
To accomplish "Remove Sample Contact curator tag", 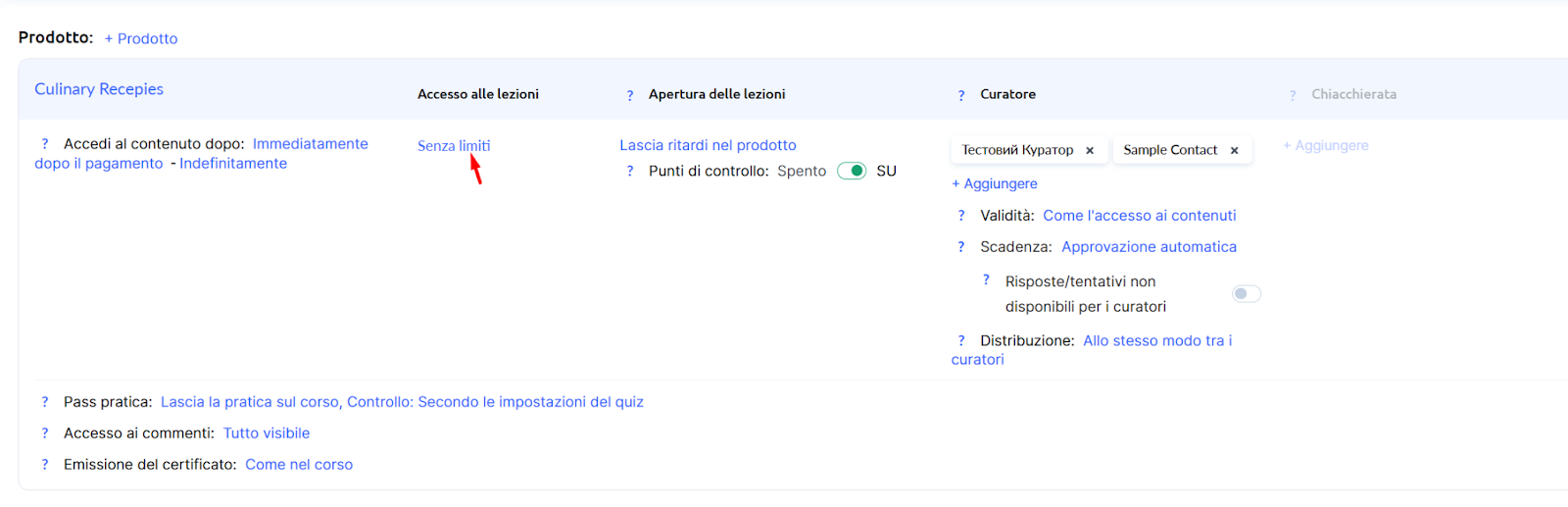I will tap(1235, 151).
